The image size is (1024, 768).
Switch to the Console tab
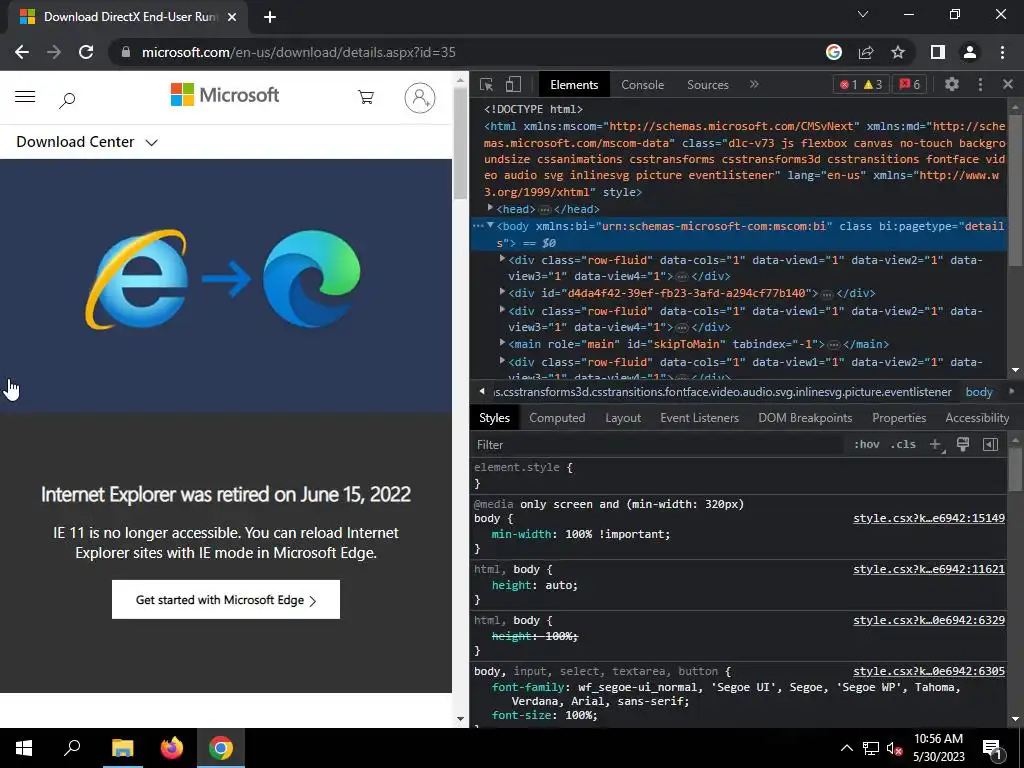coord(642,85)
